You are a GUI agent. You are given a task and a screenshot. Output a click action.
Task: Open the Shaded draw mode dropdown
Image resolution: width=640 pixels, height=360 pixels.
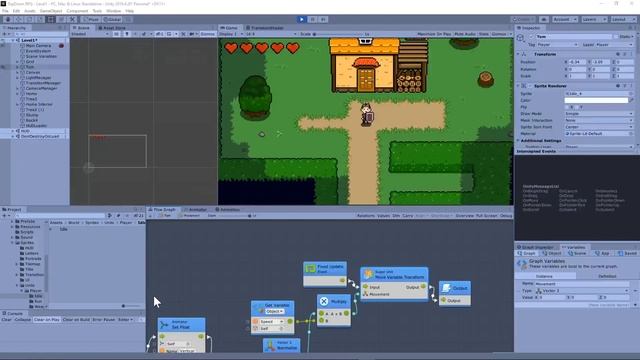[x=91, y=34]
